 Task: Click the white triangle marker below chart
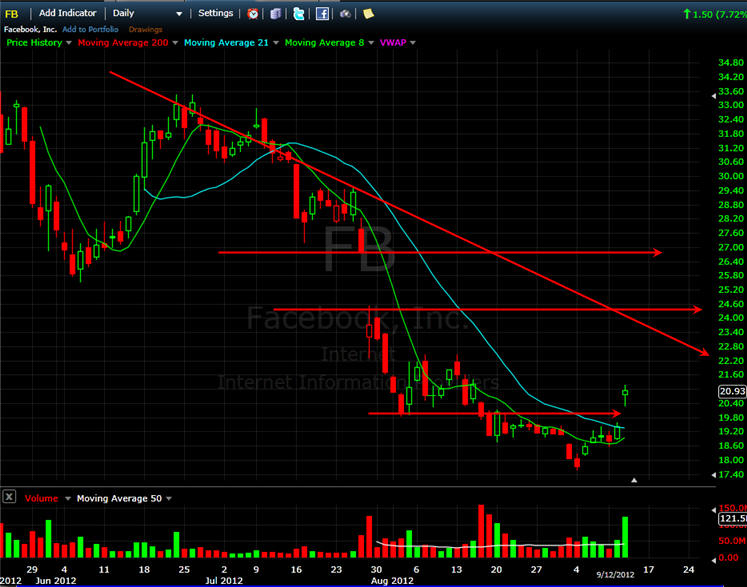click(x=634, y=480)
